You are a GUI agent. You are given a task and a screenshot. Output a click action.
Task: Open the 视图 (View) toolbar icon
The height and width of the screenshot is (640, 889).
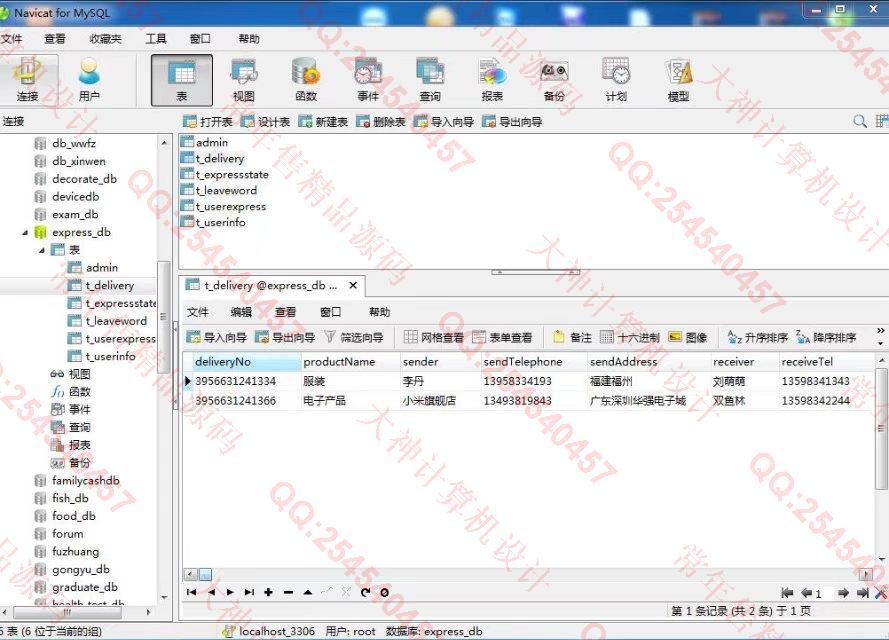244,80
